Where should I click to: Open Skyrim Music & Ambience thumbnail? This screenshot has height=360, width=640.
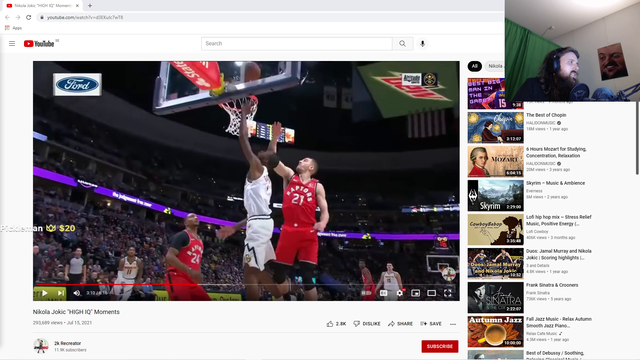[496, 196]
